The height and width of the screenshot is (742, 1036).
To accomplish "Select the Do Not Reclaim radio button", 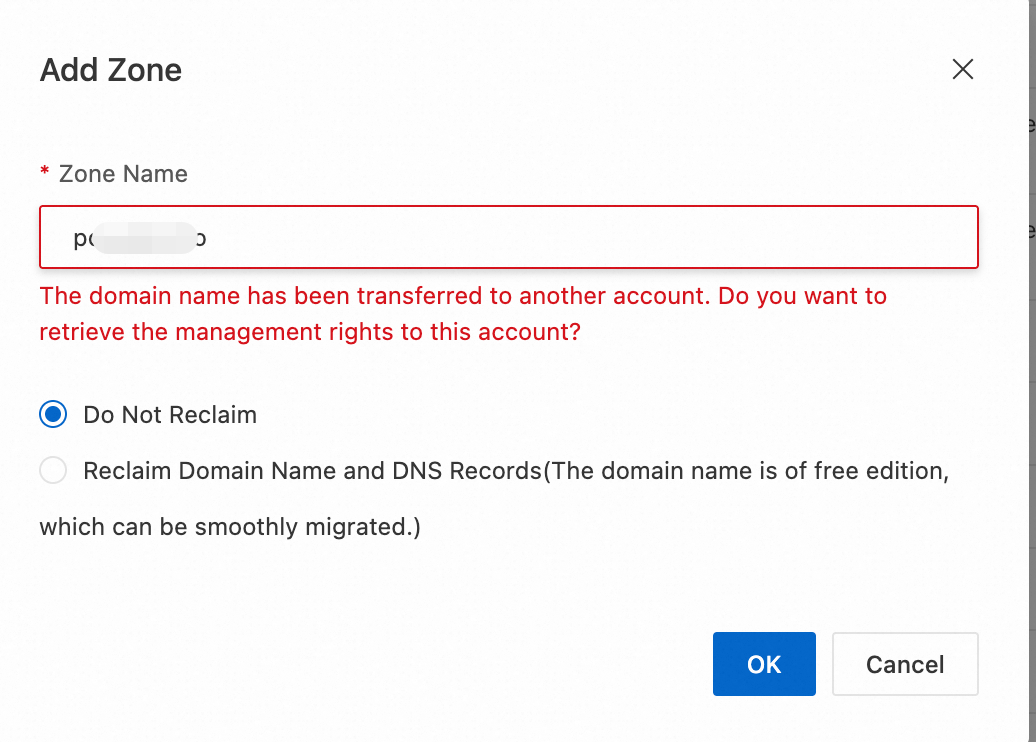I will (x=53, y=415).
